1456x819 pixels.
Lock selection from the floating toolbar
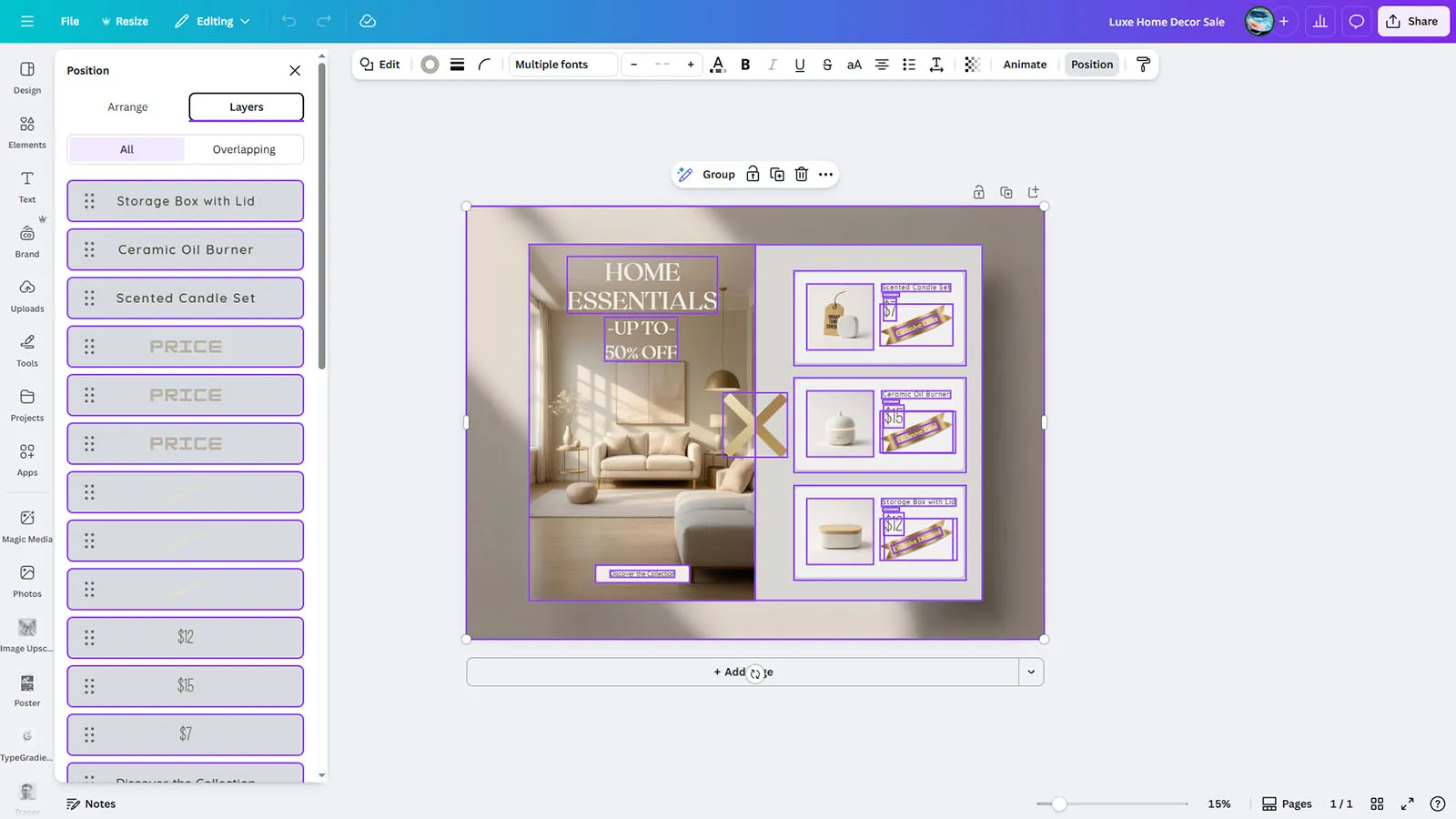[x=753, y=175]
